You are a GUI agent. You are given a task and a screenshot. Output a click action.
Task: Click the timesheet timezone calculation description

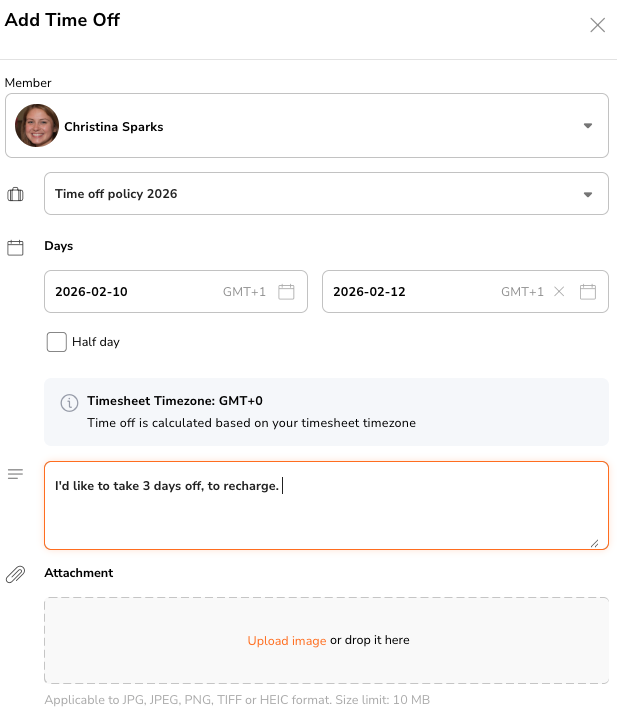pyautogui.click(x=251, y=423)
